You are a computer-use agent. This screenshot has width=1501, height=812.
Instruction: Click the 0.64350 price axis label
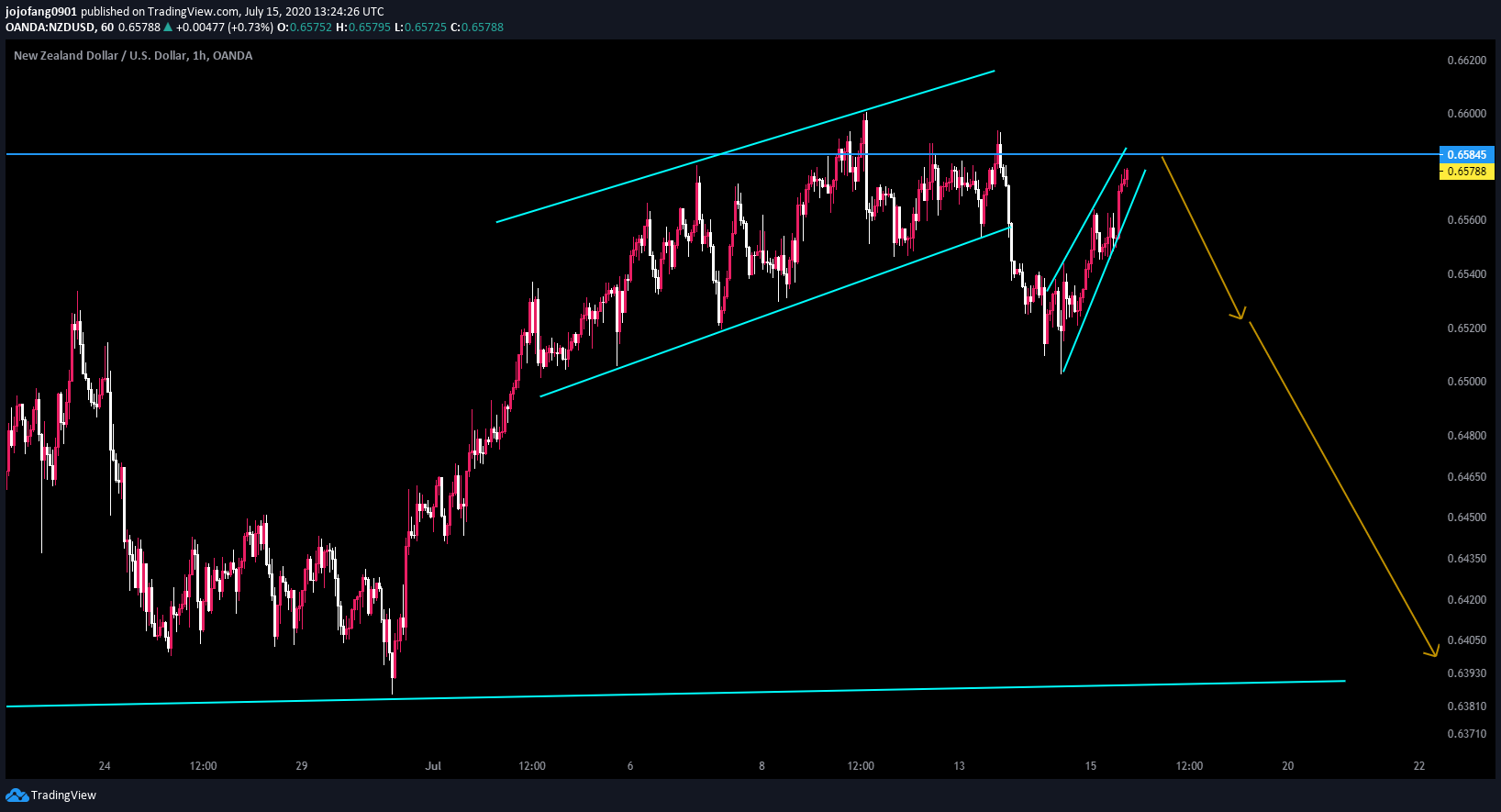[1466, 559]
